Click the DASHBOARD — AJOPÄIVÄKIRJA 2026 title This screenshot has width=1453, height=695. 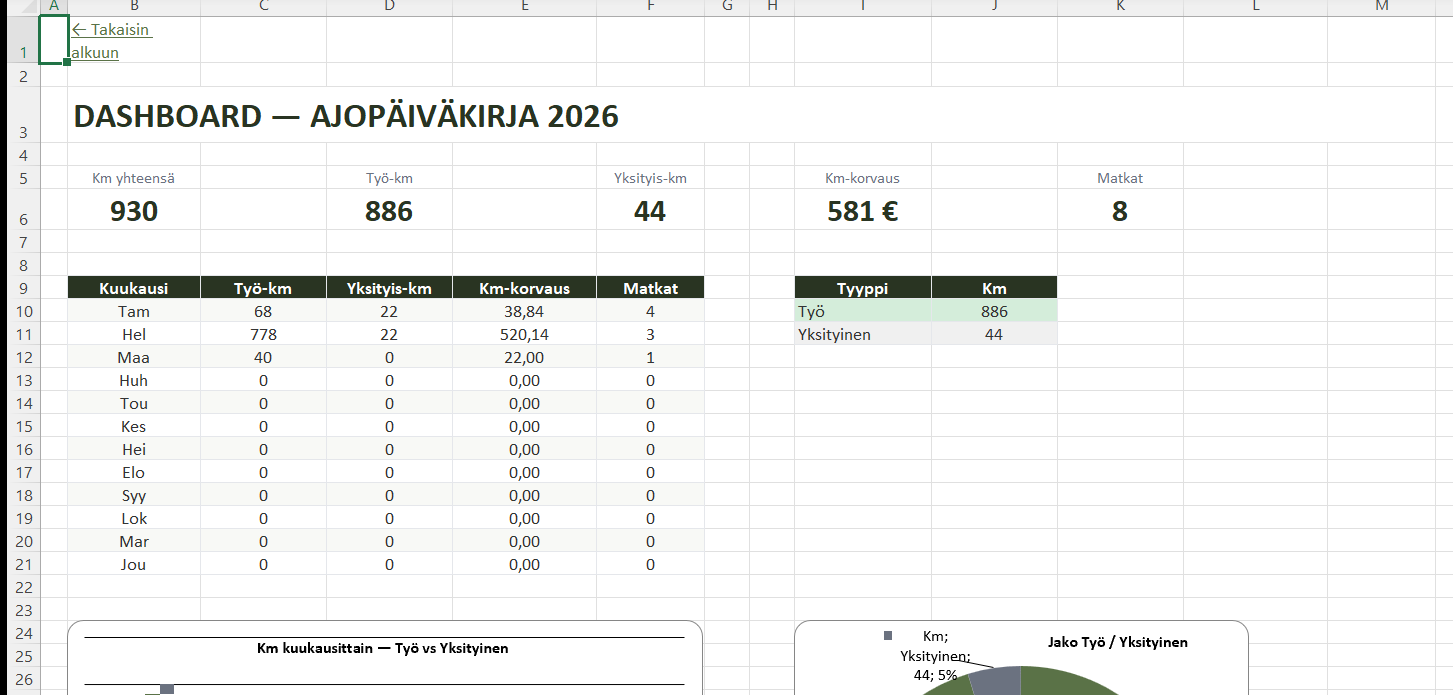[346, 117]
